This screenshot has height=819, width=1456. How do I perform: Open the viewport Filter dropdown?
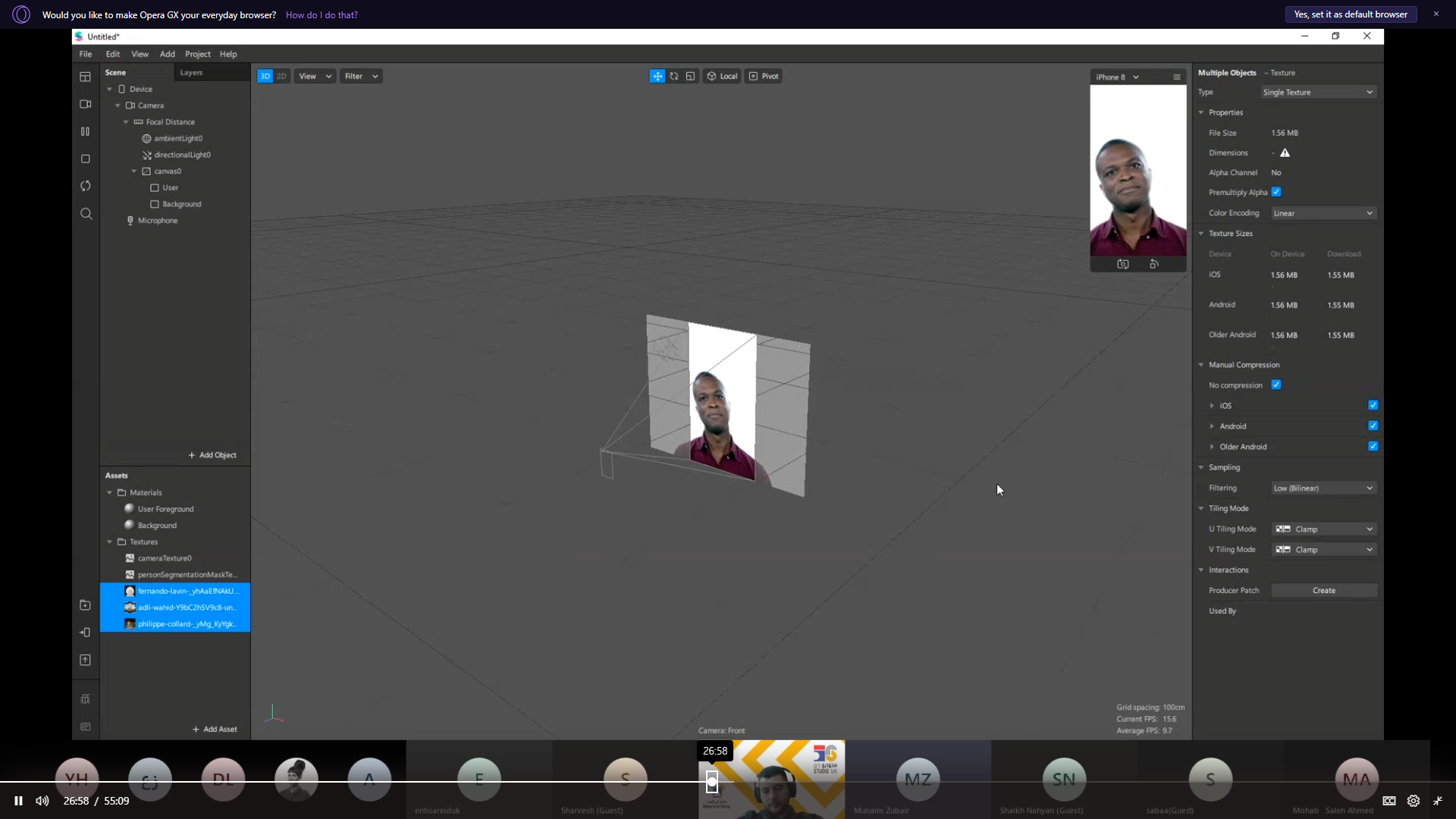coord(361,76)
